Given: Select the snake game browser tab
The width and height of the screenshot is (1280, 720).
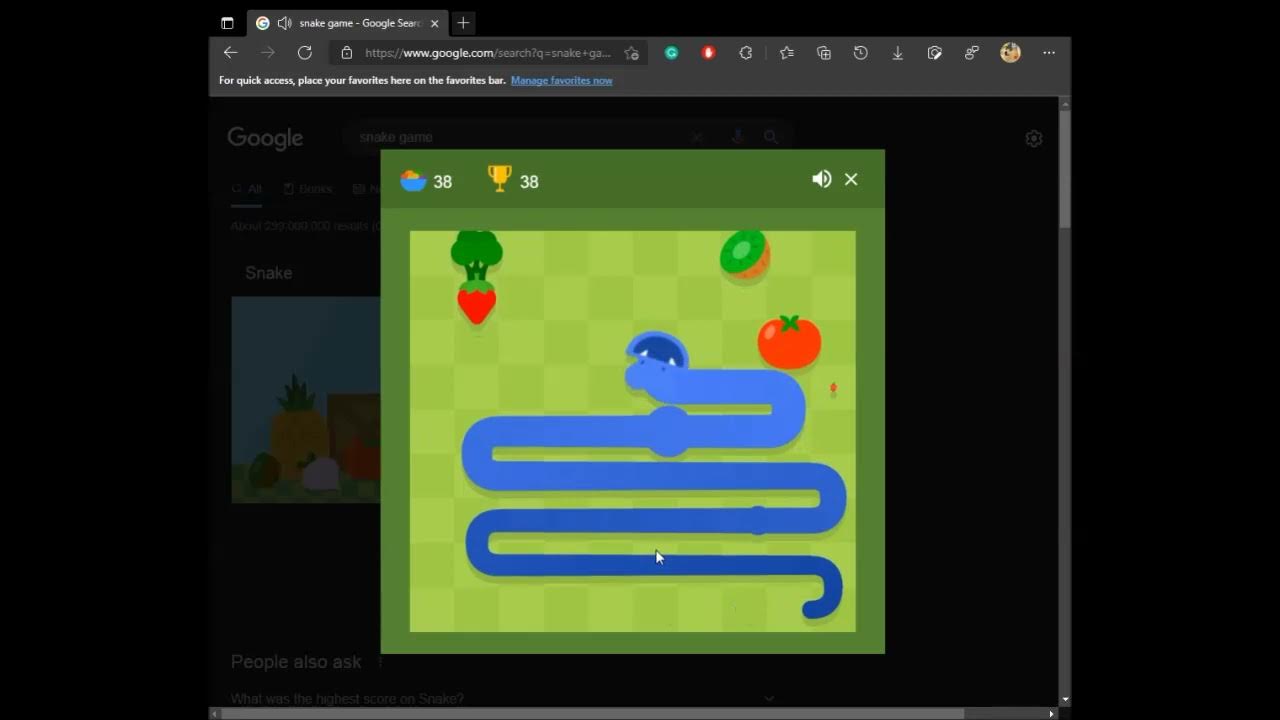Looking at the screenshot, I should pos(347,23).
